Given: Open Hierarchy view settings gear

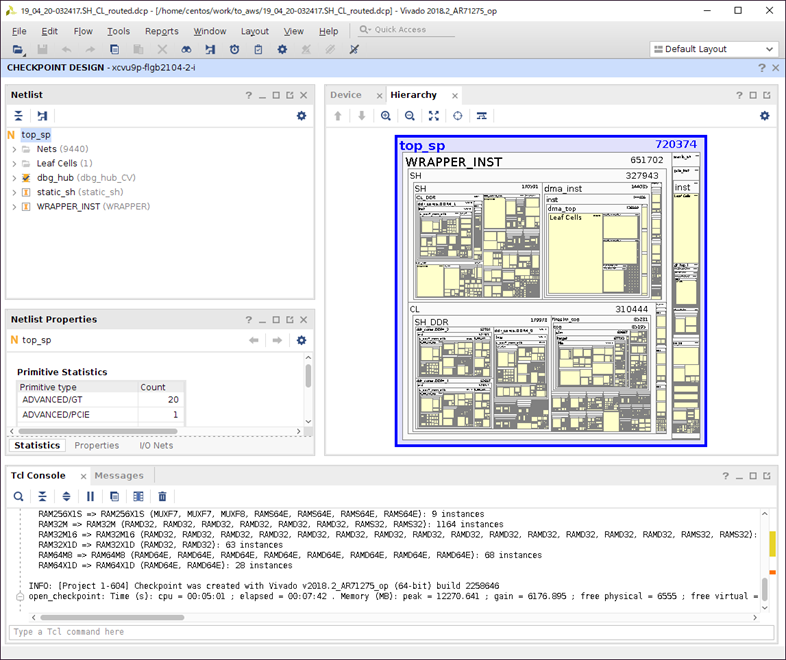Looking at the screenshot, I should pyautogui.click(x=764, y=116).
